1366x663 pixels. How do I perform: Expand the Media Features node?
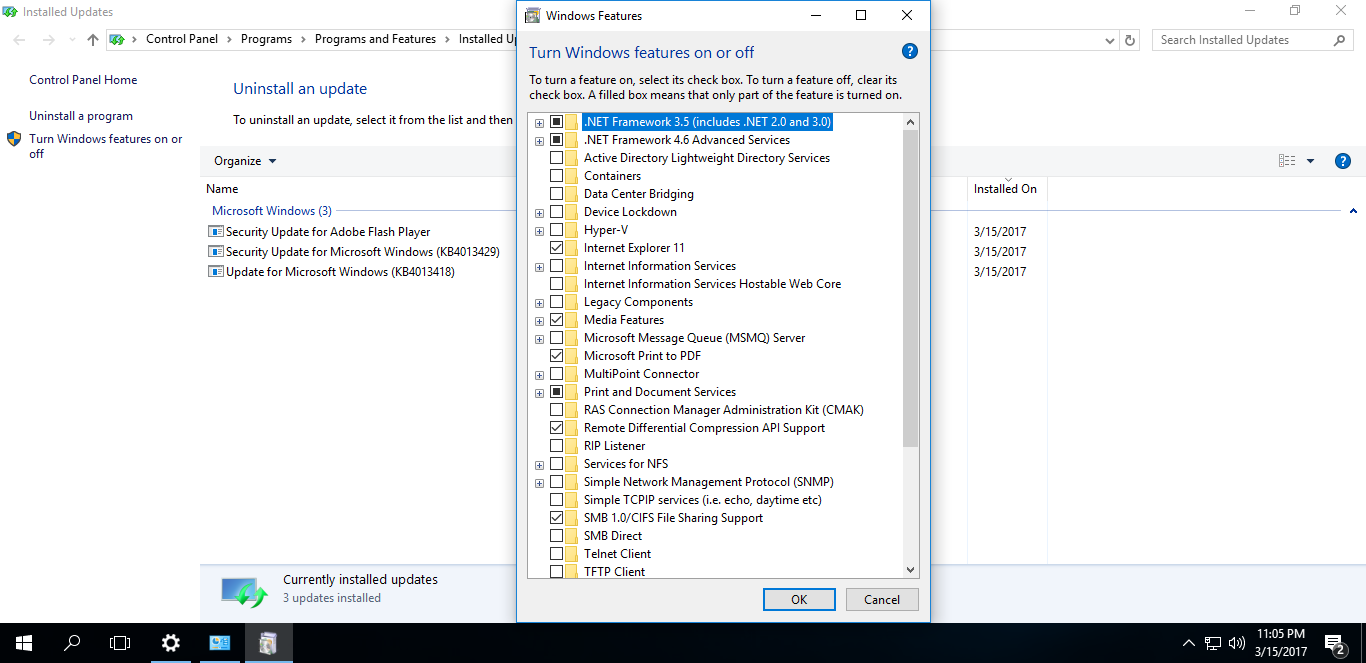click(x=540, y=321)
